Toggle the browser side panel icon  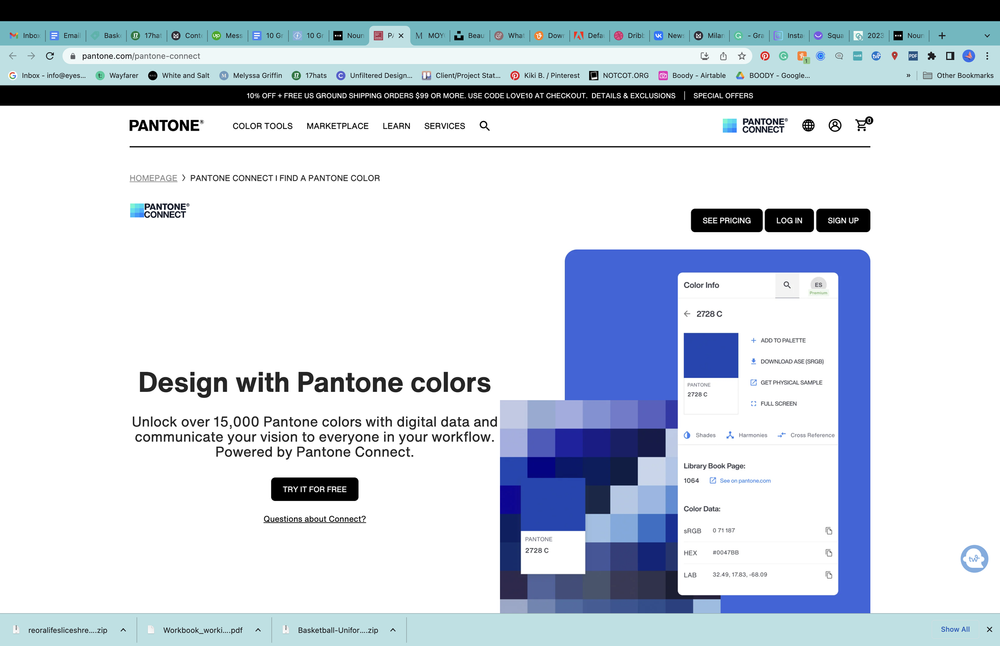coord(950,56)
